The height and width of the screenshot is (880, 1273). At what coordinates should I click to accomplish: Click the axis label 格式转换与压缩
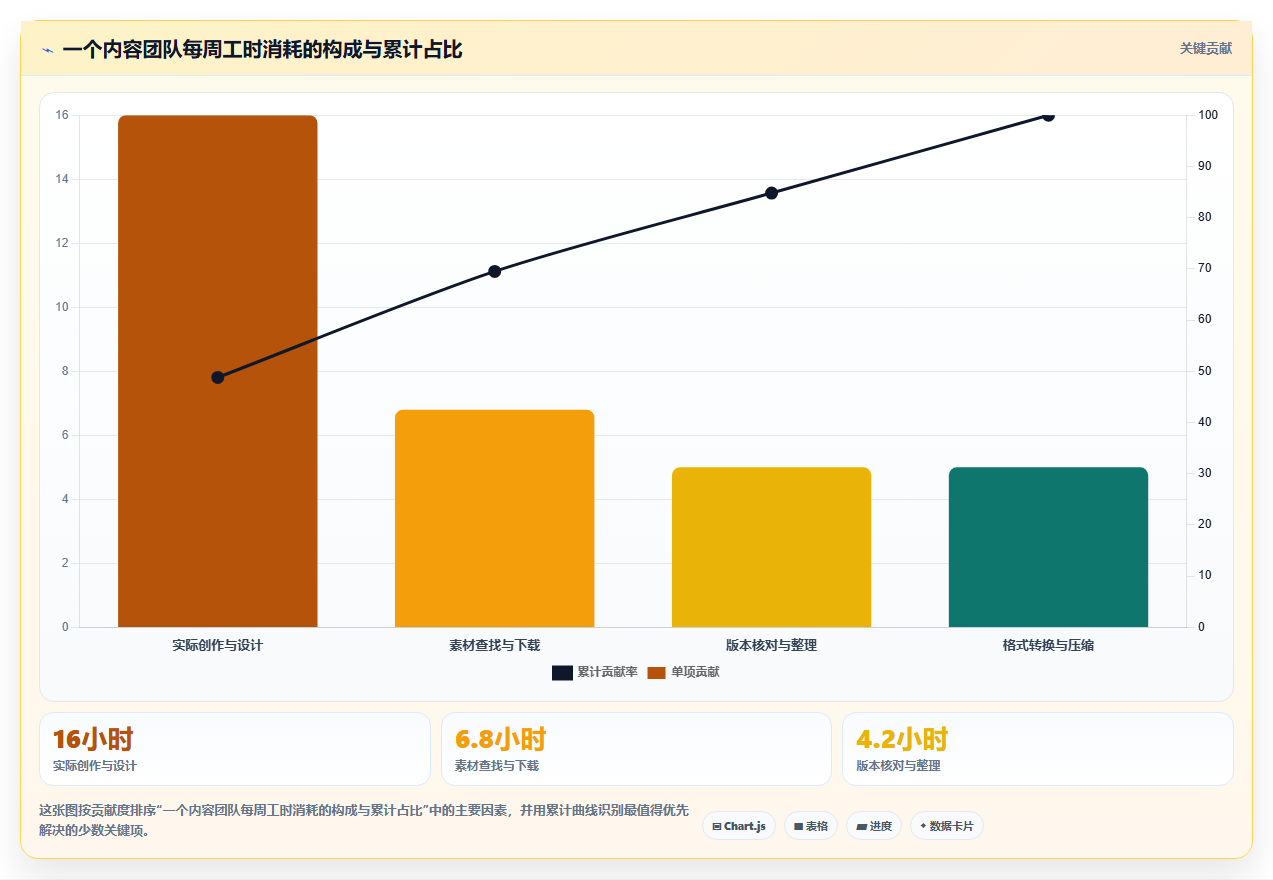point(1048,645)
